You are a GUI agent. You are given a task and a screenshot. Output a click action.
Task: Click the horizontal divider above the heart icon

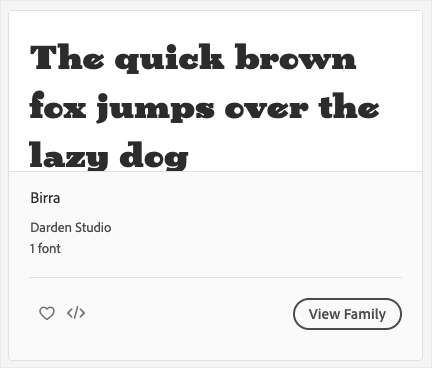coord(215,277)
